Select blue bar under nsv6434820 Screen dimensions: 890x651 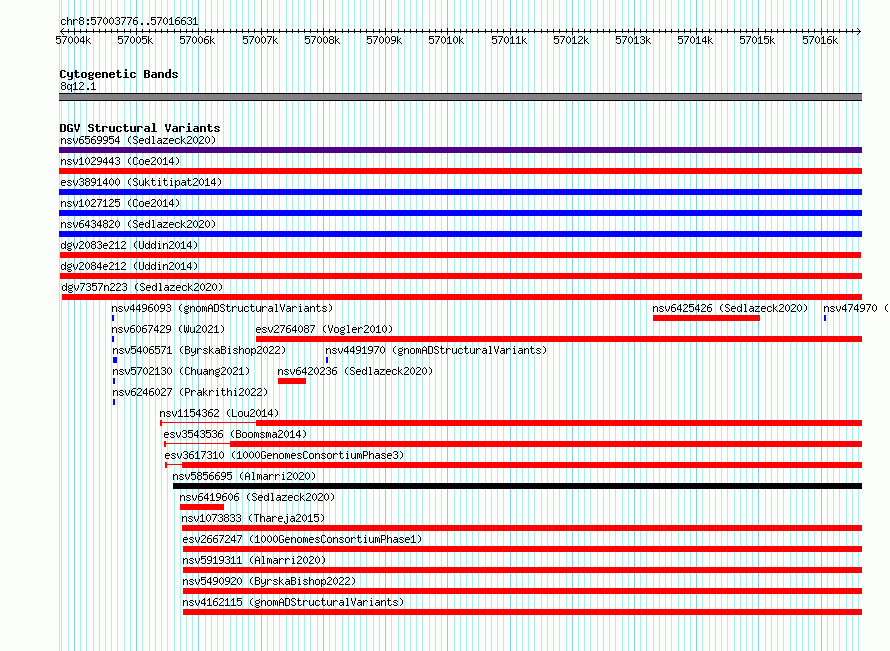pyautogui.click(x=460, y=234)
